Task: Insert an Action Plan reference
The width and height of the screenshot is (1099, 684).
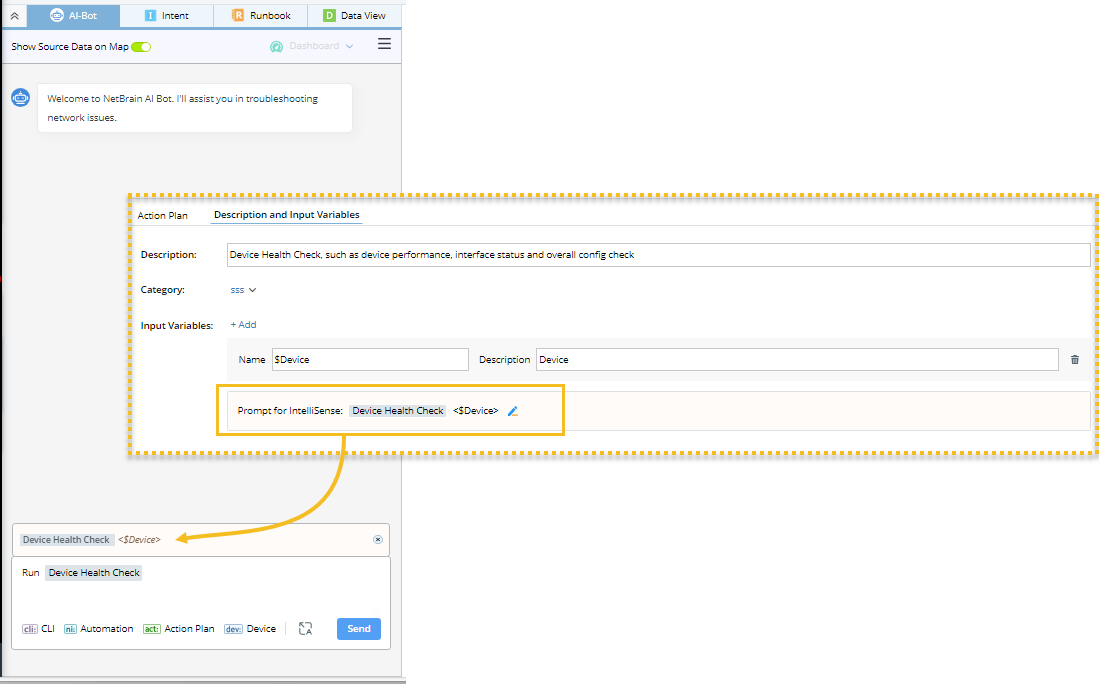Action: point(179,629)
